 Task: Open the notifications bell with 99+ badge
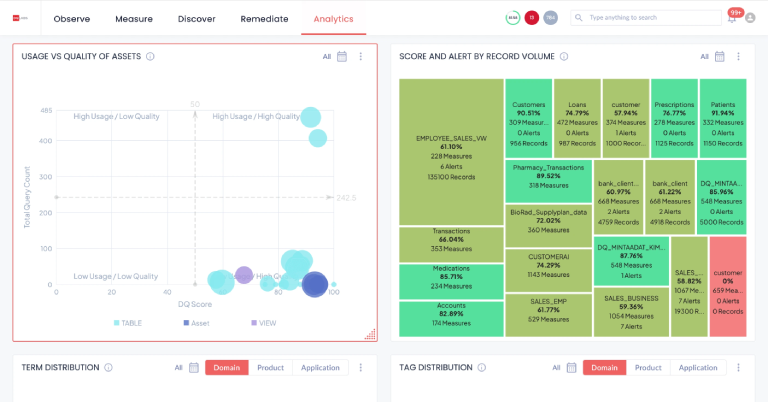pos(732,18)
